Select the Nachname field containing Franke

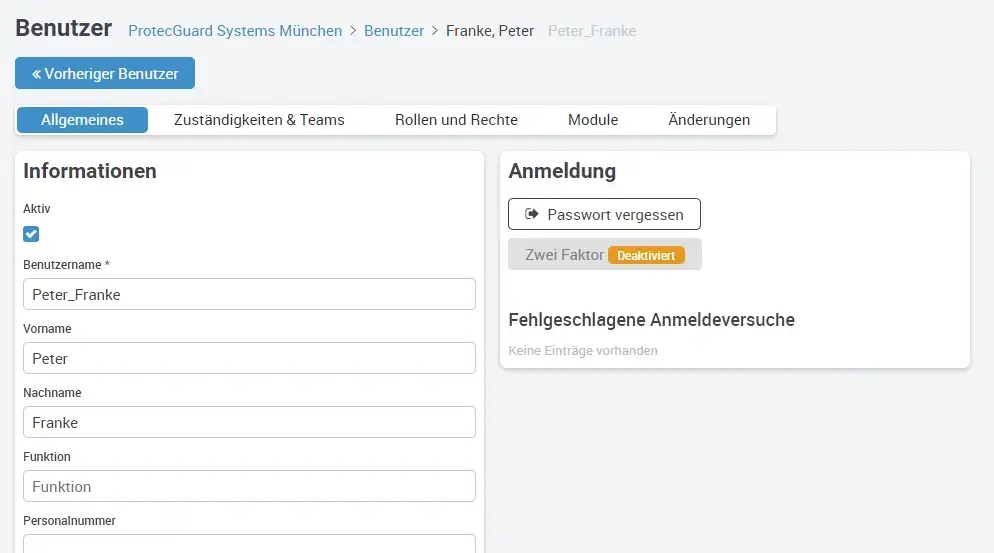[249, 422]
